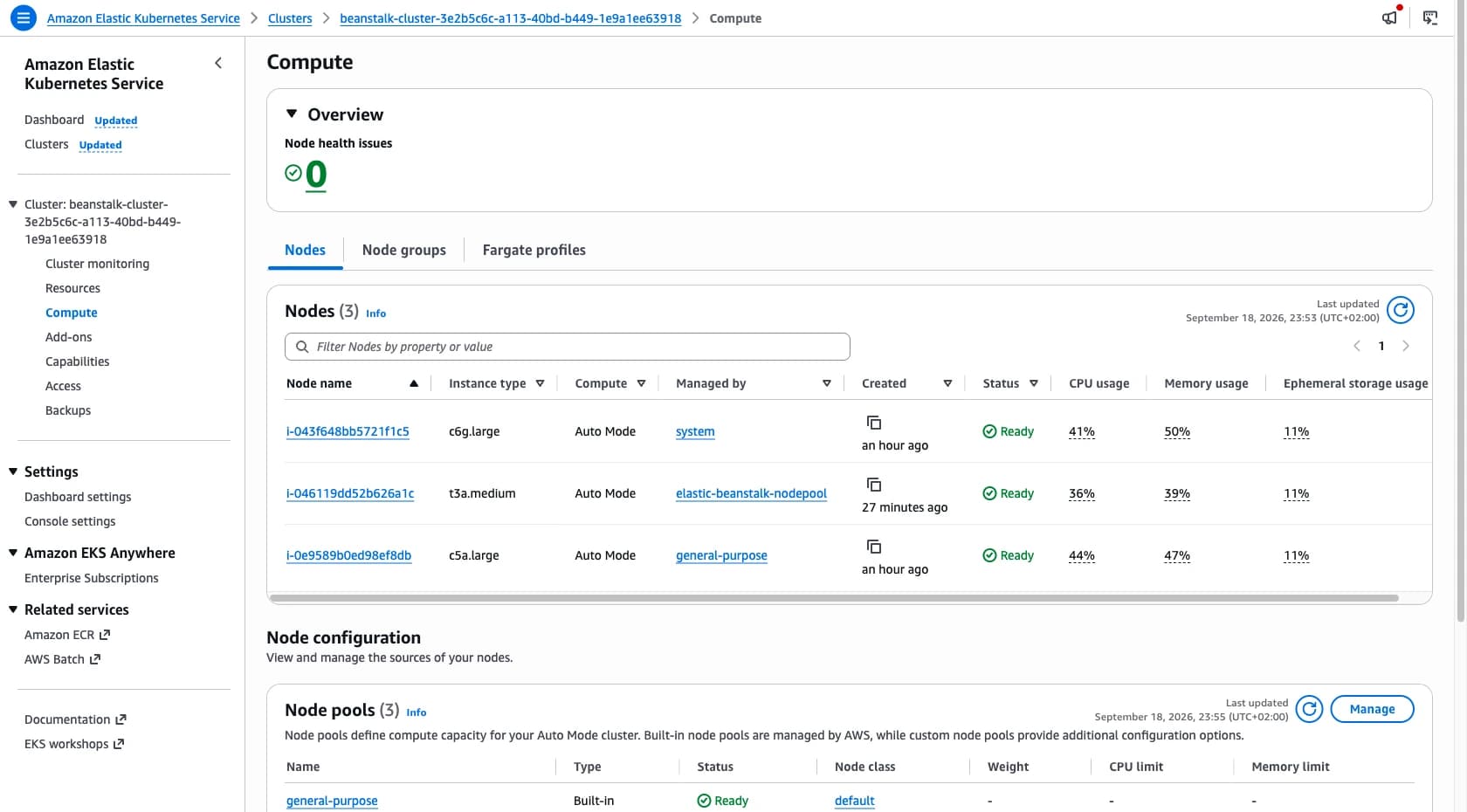Viewport: 1467px width, 812px height.
Task: Open the default node class link
Action: coord(854,801)
